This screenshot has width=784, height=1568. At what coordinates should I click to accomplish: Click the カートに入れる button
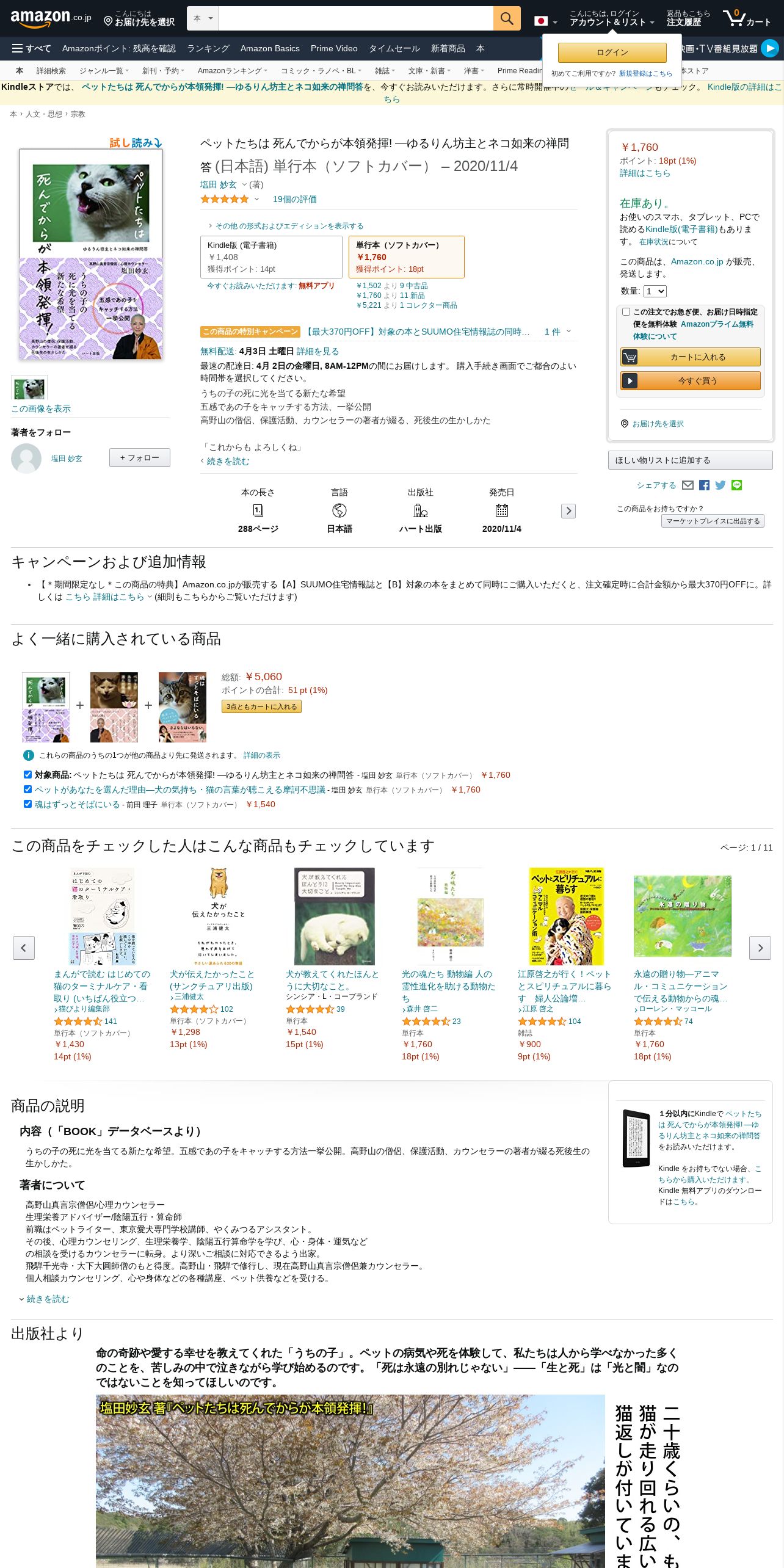(691, 357)
